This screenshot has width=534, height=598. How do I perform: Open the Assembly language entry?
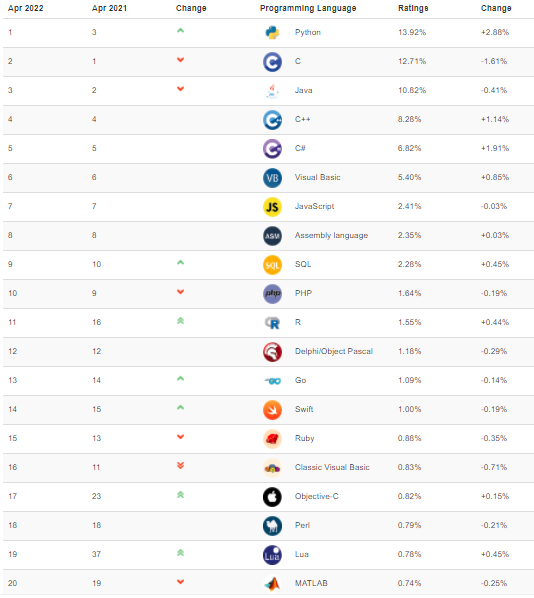[331, 236]
